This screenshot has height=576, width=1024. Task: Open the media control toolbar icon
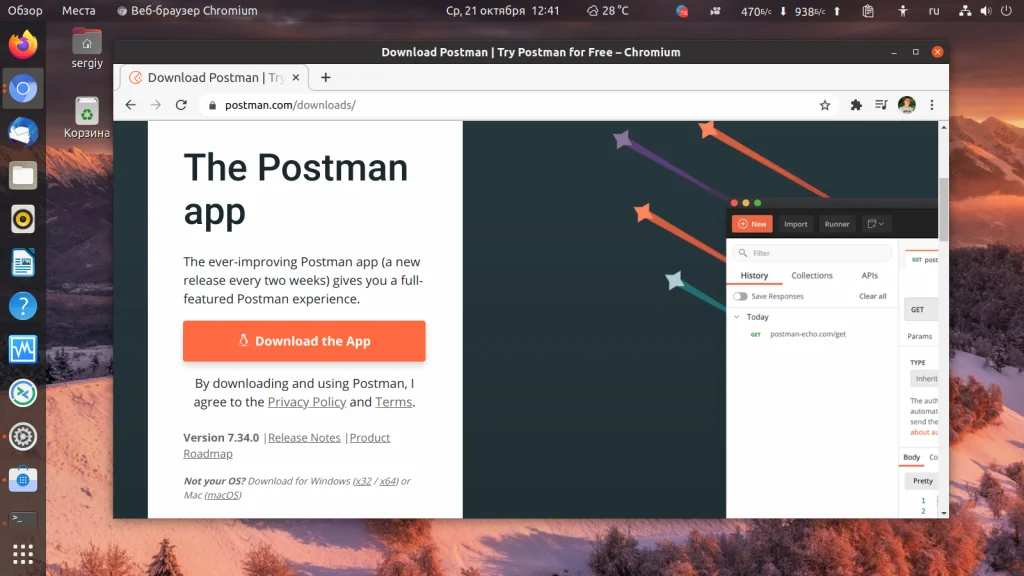tap(881, 105)
